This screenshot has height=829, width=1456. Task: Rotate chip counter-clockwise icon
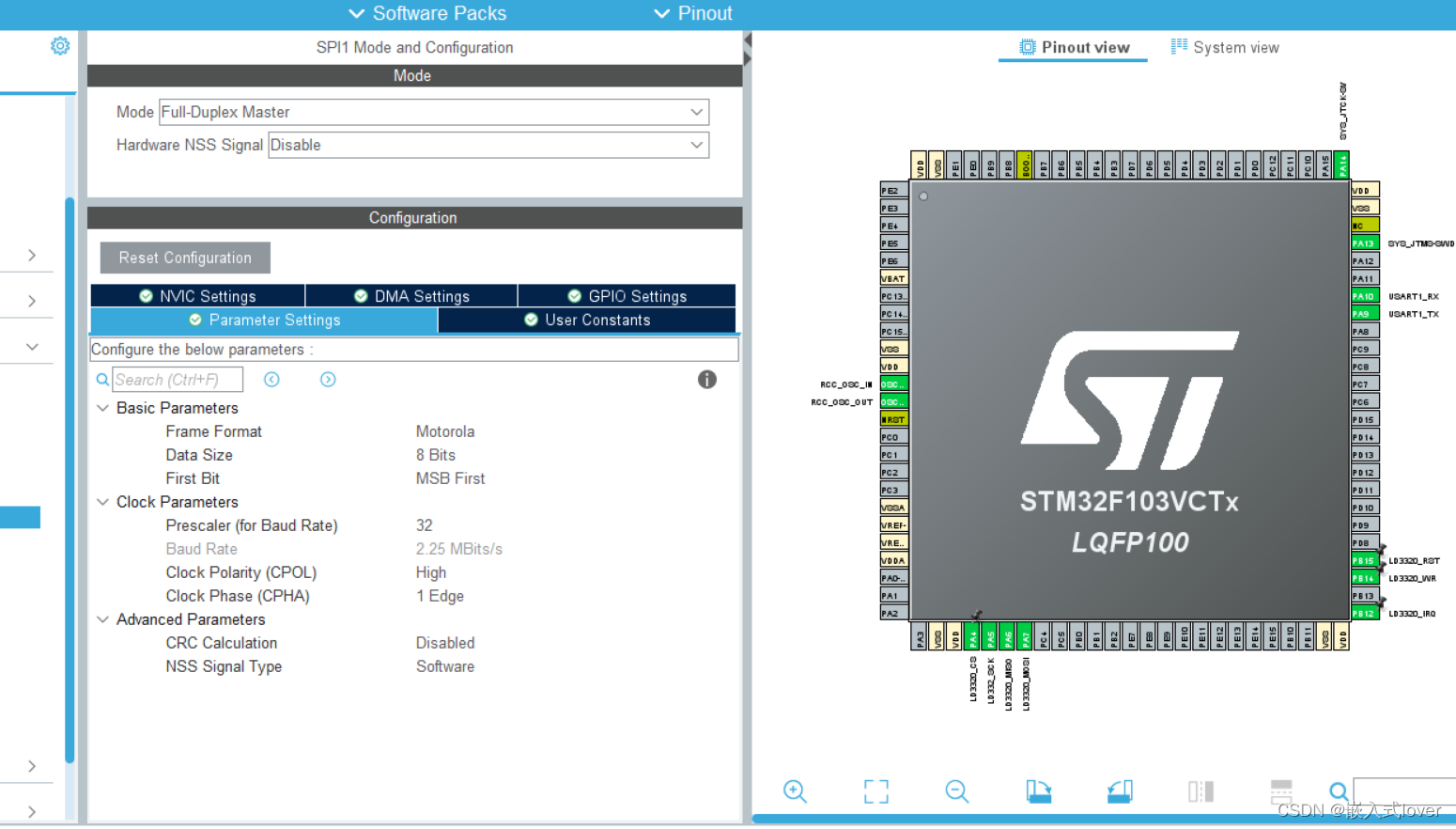[1120, 791]
